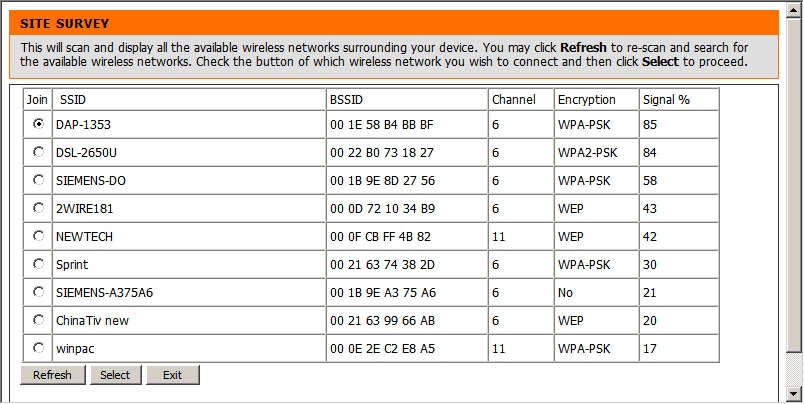Image resolution: width=804 pixels, height=404 pixels.
Task: Click the Exit button
Action: pos(172,375)
